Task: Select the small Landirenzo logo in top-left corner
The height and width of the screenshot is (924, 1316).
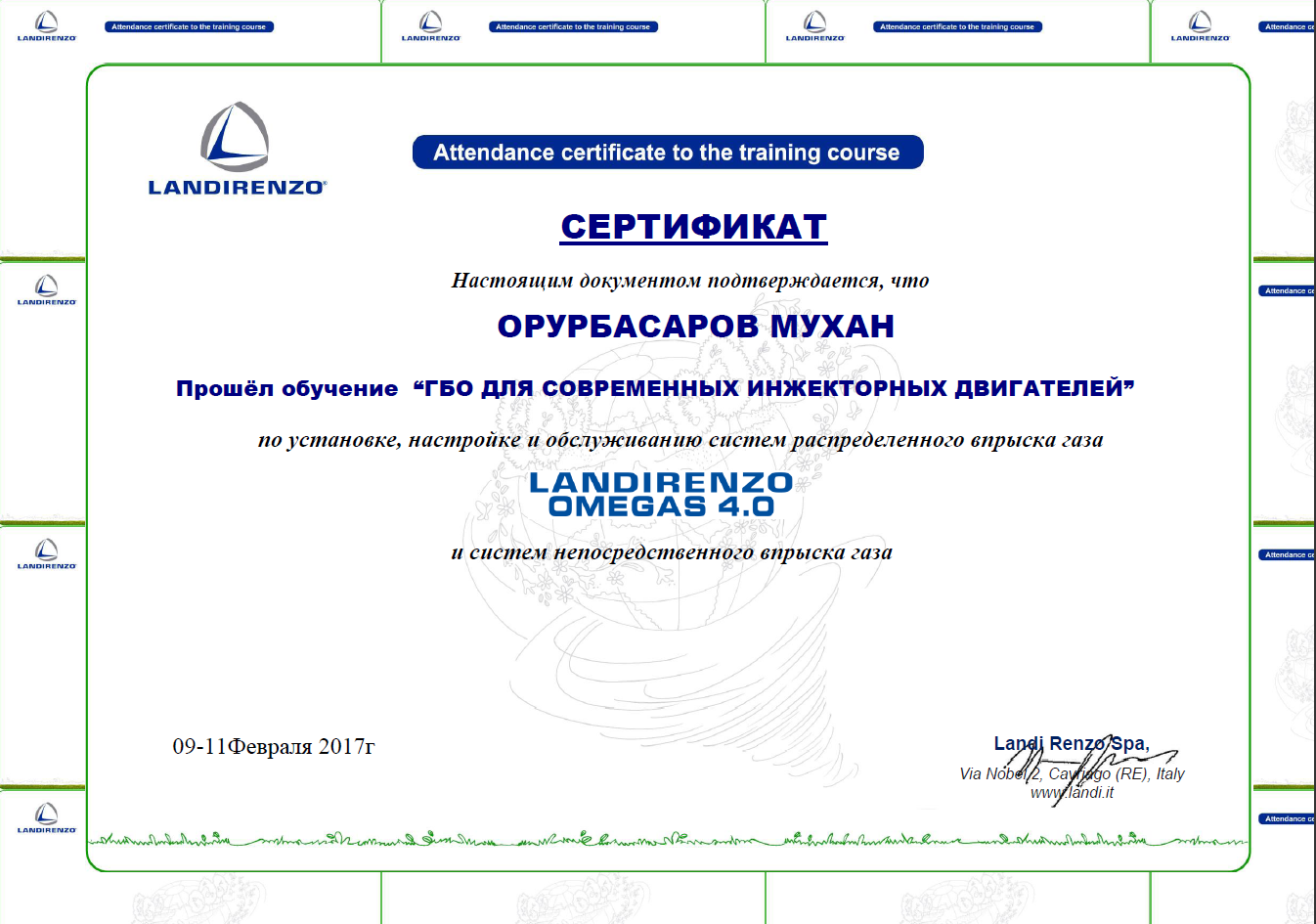Action: [46, 26]
